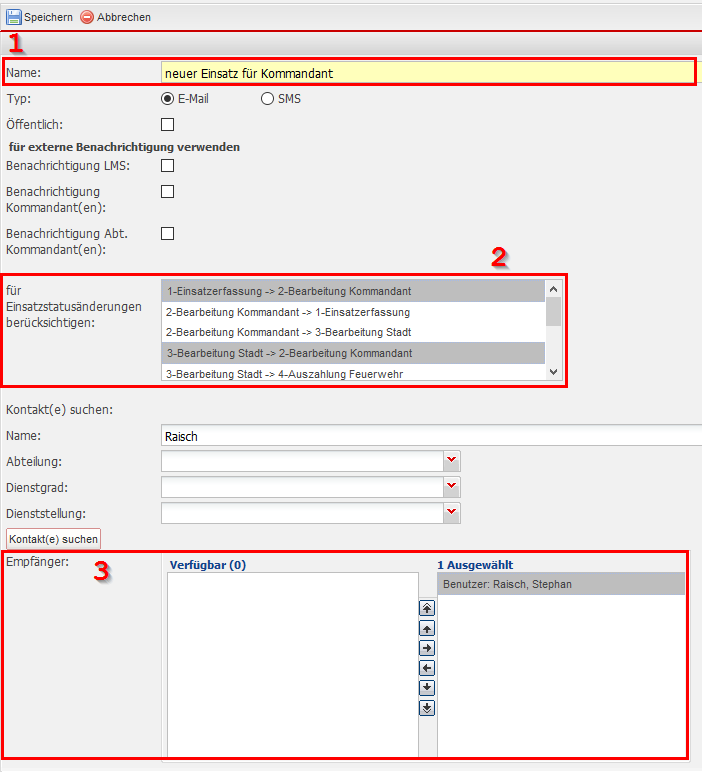Click the Speichern floppy disk icon
Viewport: 702px width, 772px height.
(x=14, y=17)
